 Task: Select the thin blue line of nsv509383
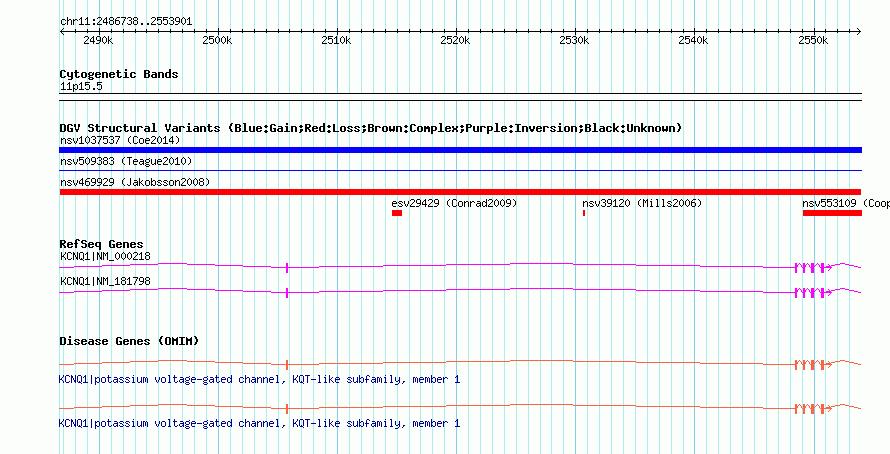460,170
